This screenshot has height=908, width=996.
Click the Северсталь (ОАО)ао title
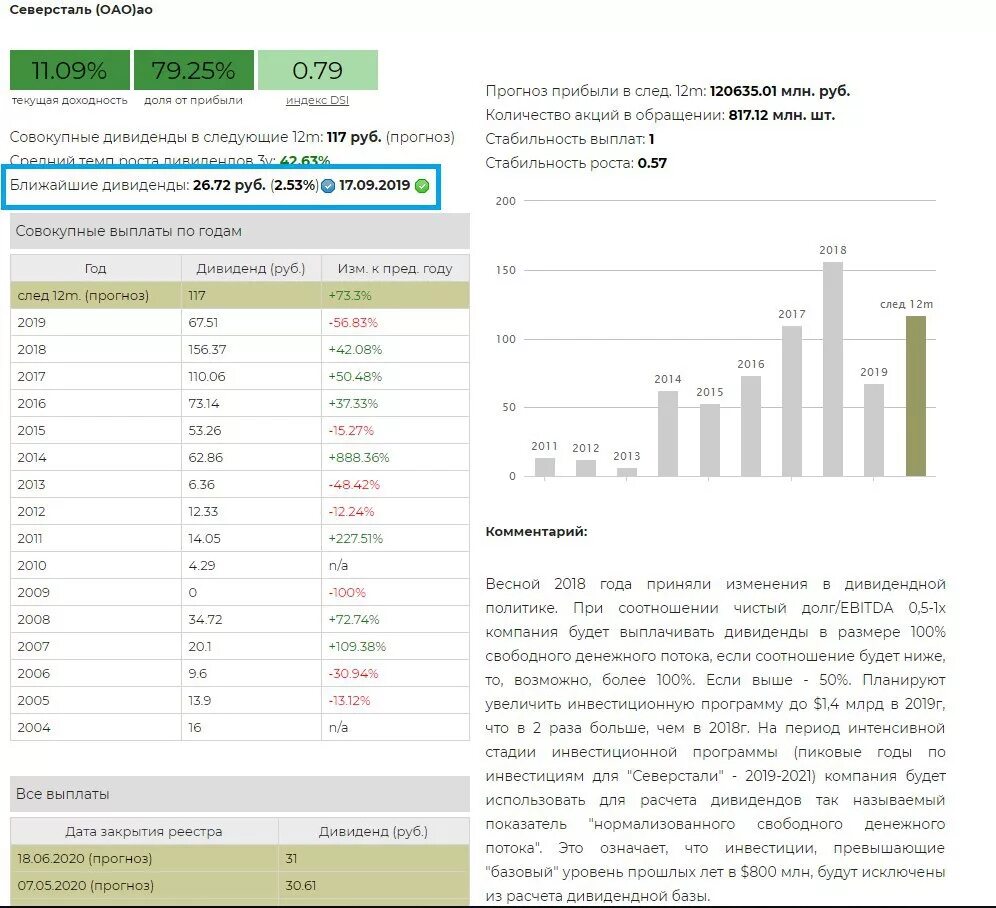point(81,10)
